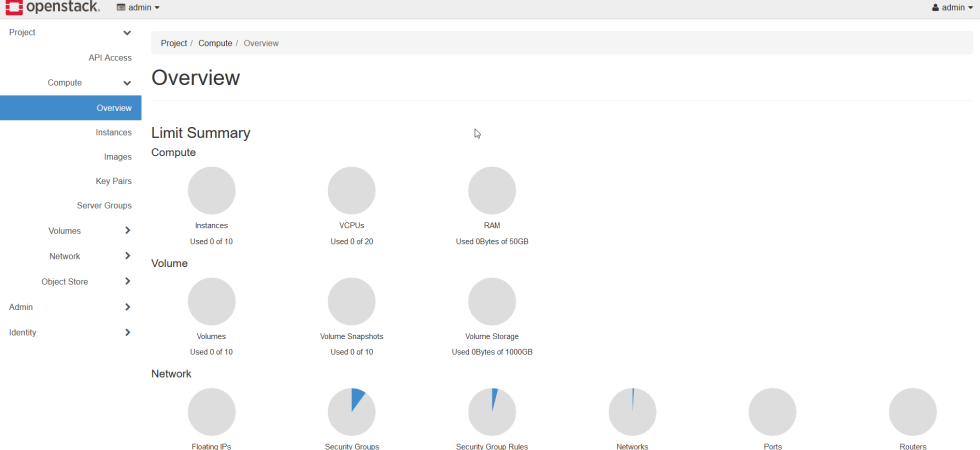This screenshot has height=450, width=980.
Task: Collapse the Project sidebar section
Action: (x=127, y=33)
